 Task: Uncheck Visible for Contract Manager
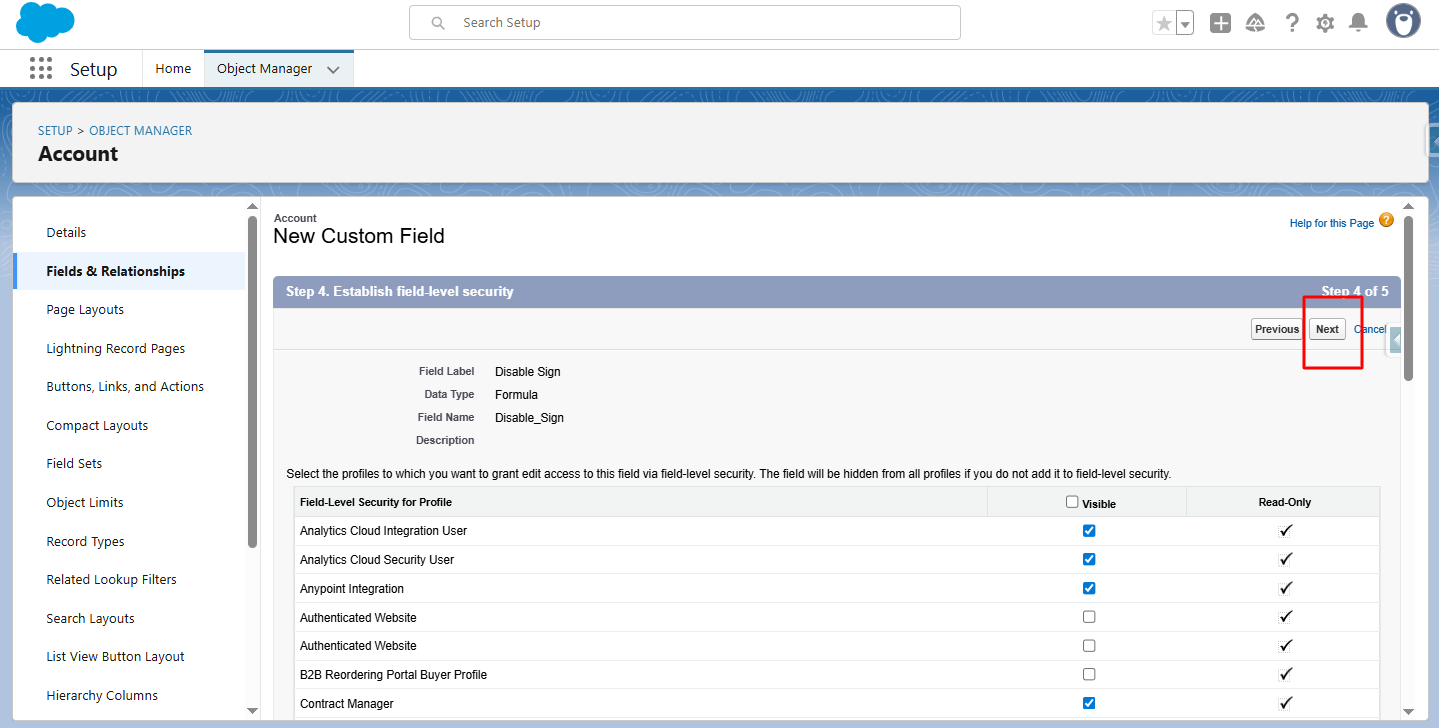point(1089,704)
